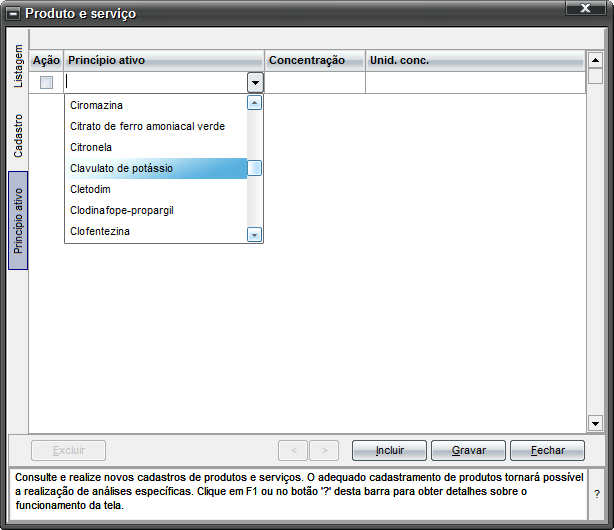The image size is (614, 530).
Task: Sort by Princípio ativo column header
Action: click(x=164, y=60)
